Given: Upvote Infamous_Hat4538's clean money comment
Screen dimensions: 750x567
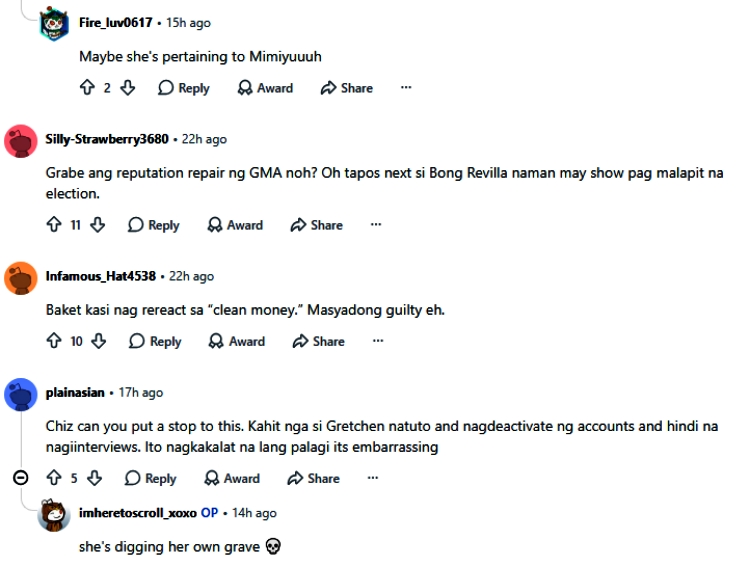Looking at the screenshot, I should coord(54,341).
